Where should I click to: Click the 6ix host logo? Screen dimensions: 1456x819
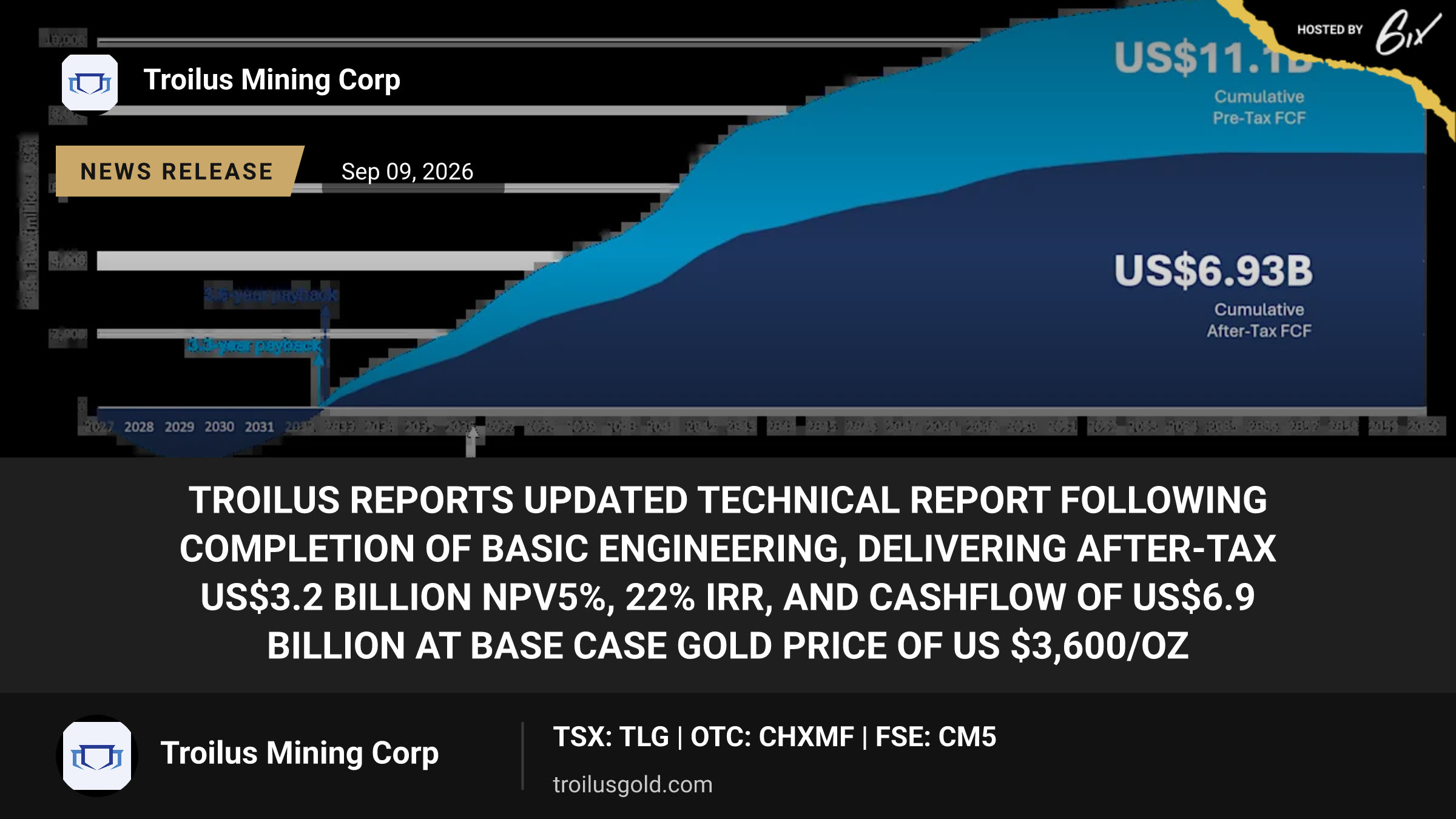(x=1406, y=33)
